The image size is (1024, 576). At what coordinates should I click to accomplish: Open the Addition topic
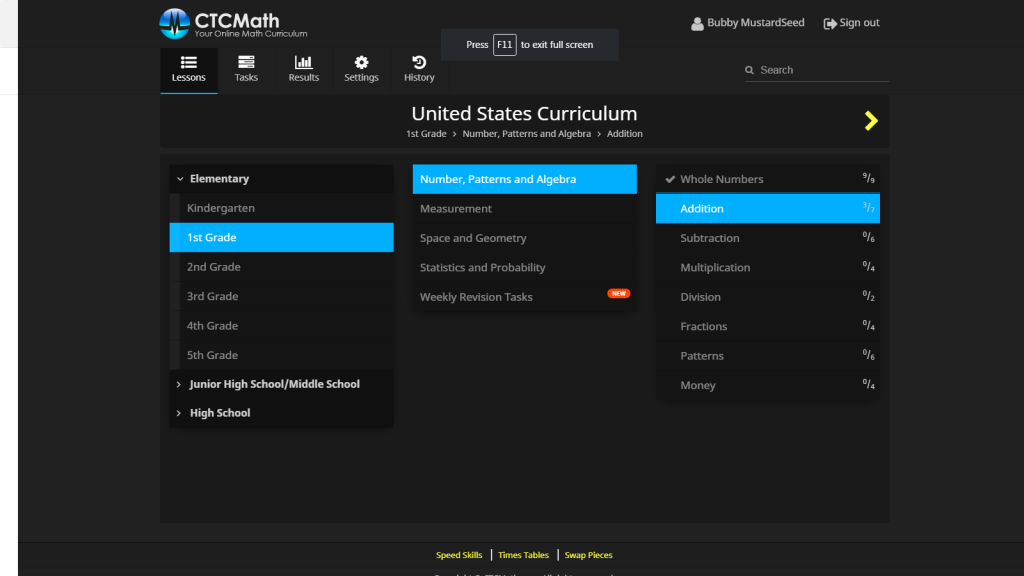(768, 208)
